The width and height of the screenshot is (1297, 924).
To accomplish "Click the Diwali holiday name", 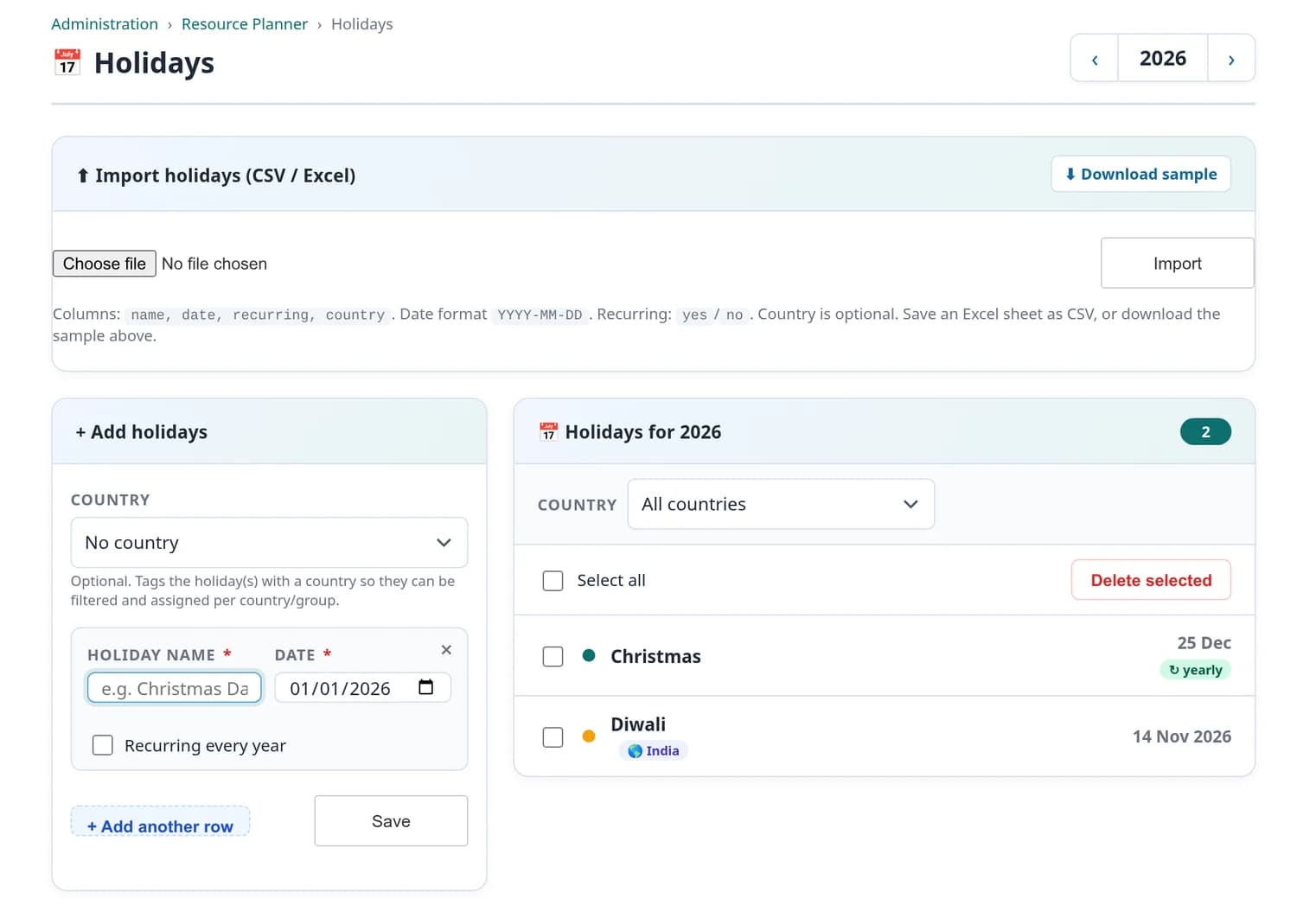I will point(638,724).
